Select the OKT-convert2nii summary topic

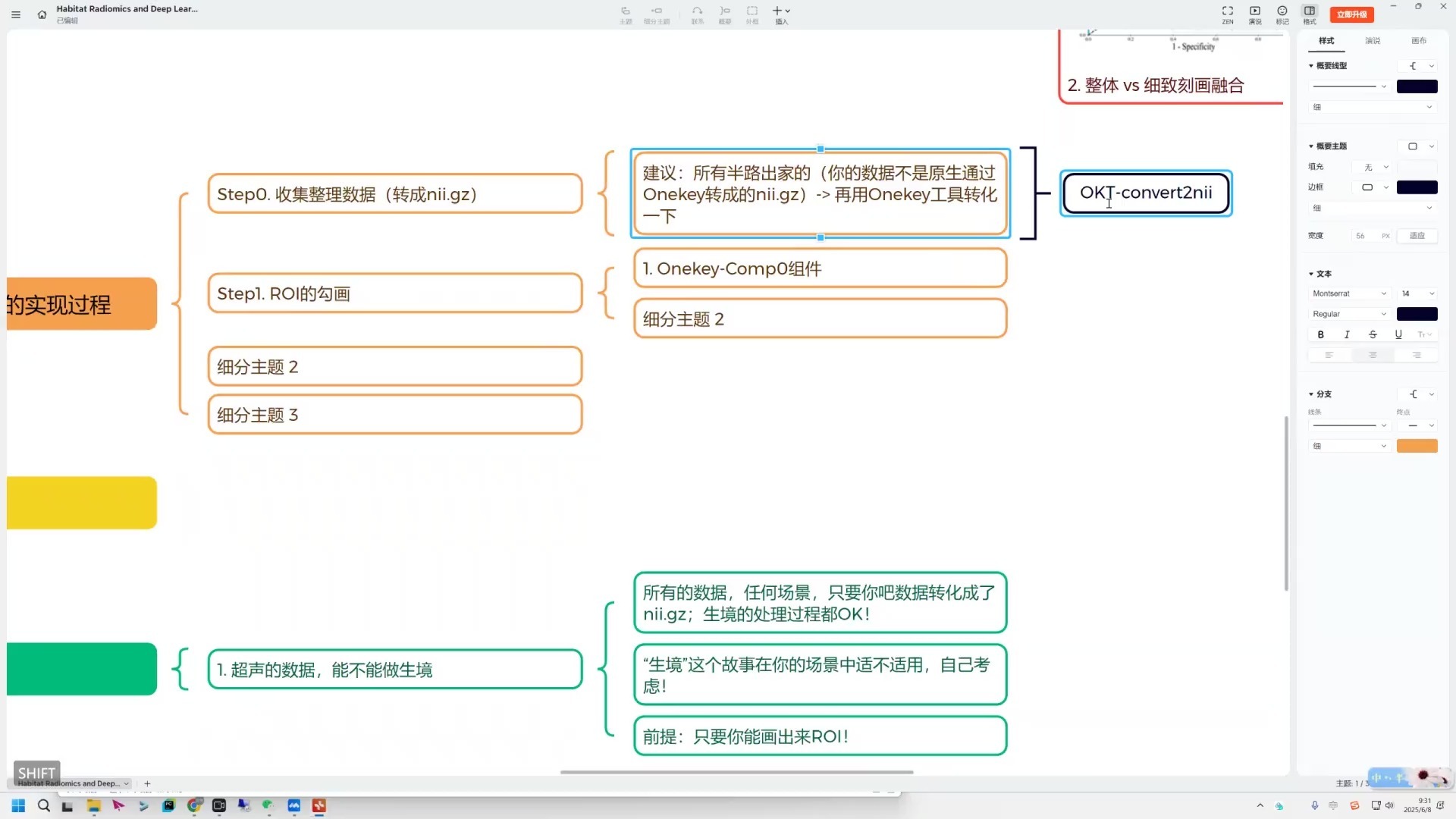[x=1146, y=193]
